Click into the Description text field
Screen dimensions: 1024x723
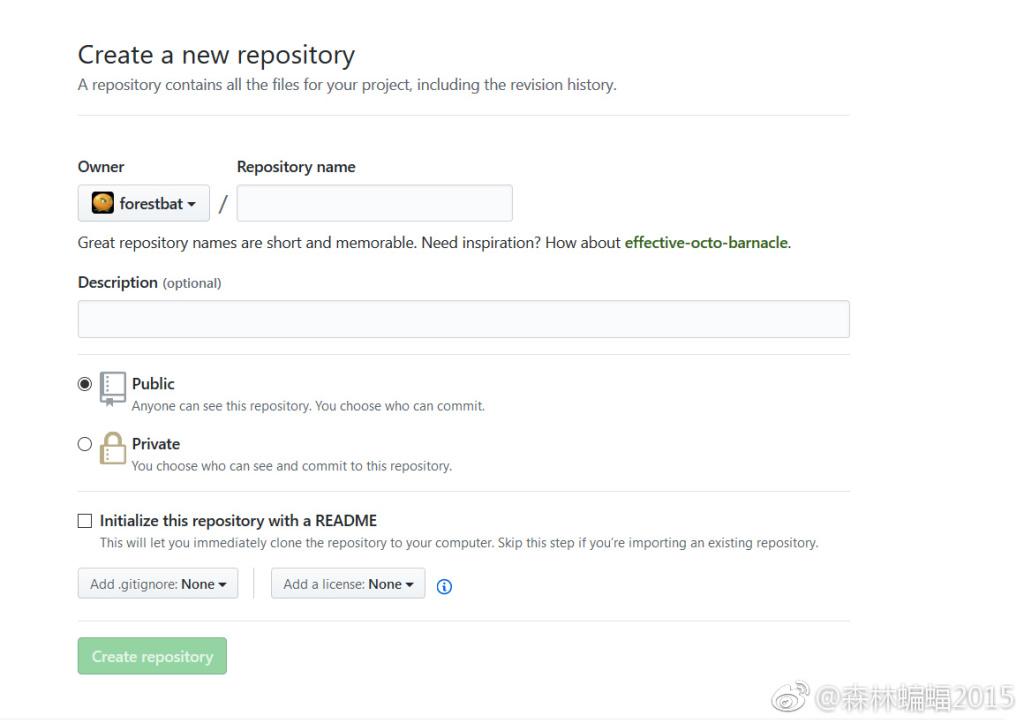(x=463, y=319)
